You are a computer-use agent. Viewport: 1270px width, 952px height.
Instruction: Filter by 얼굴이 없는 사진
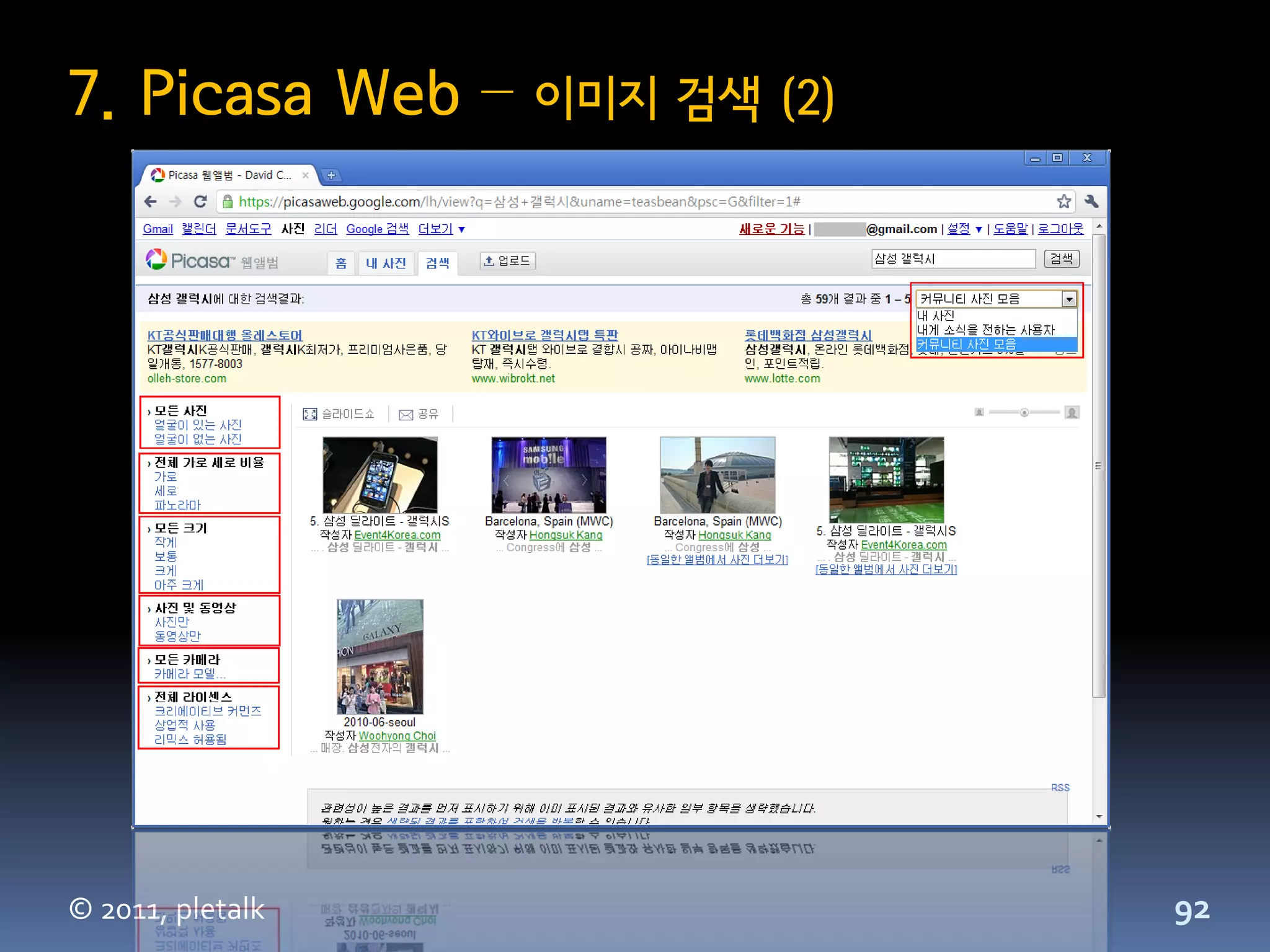[197, 439]
